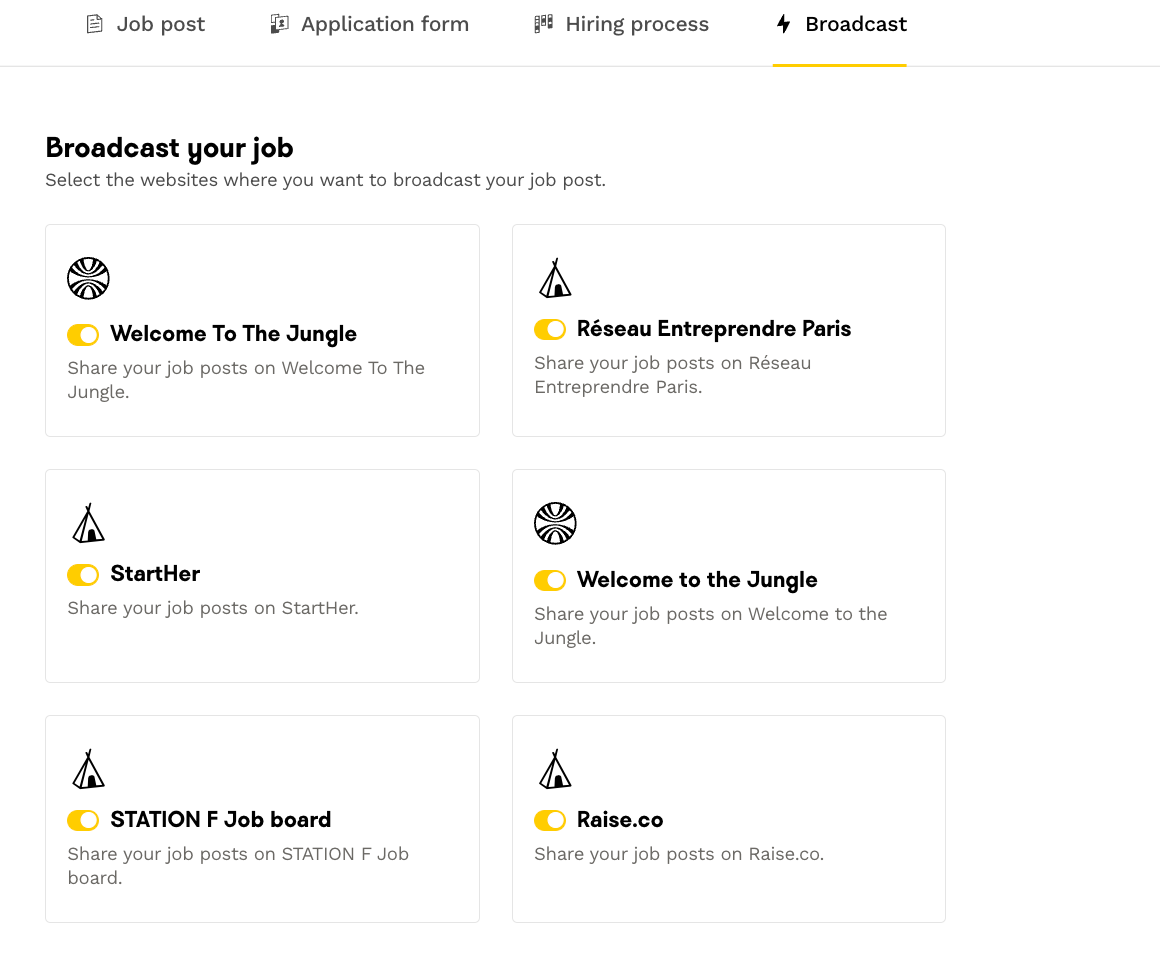Viewport: 1160px width, 954px height.
Task: Click the STATION F Job board teepee icon
Action: coord(88,769)
